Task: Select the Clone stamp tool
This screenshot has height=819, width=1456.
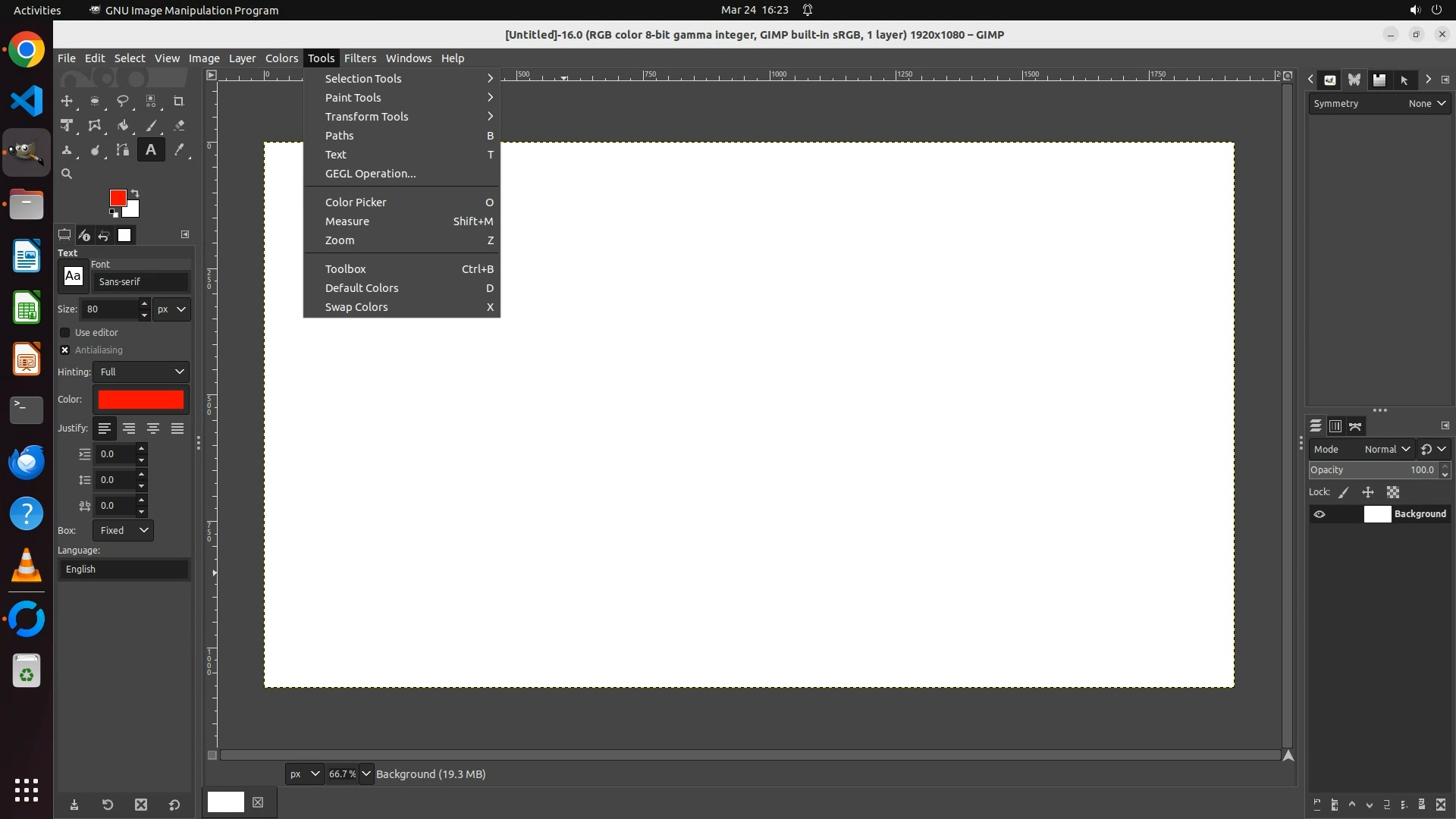Action: [67, 150]
